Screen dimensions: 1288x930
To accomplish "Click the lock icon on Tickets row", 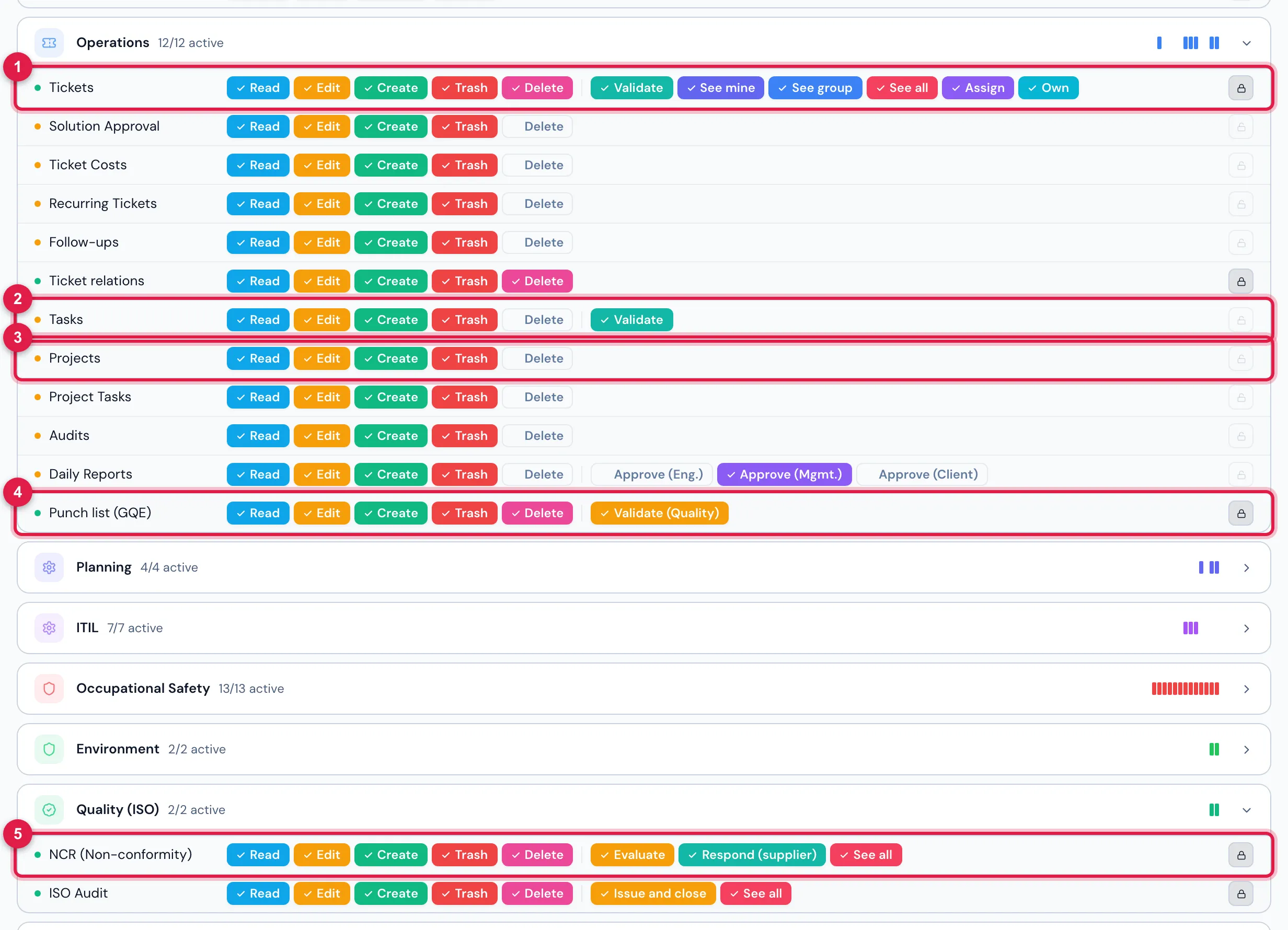I will [1241, 88].
